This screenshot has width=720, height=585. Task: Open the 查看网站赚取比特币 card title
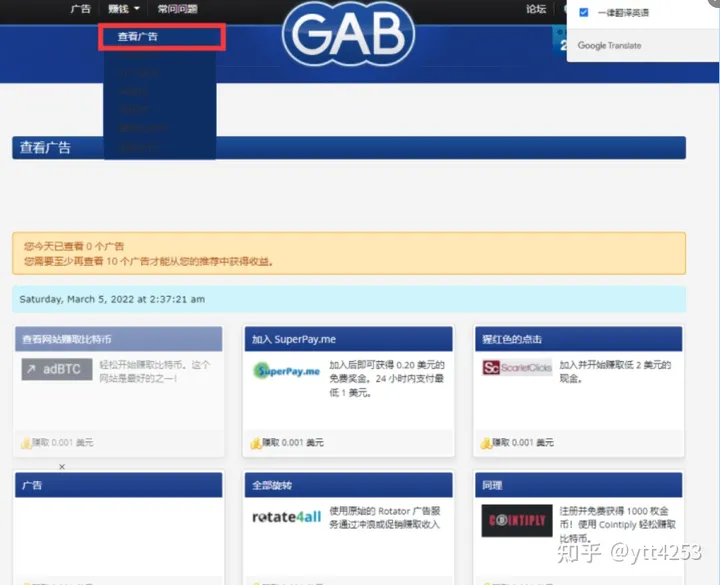pos(67,339)
